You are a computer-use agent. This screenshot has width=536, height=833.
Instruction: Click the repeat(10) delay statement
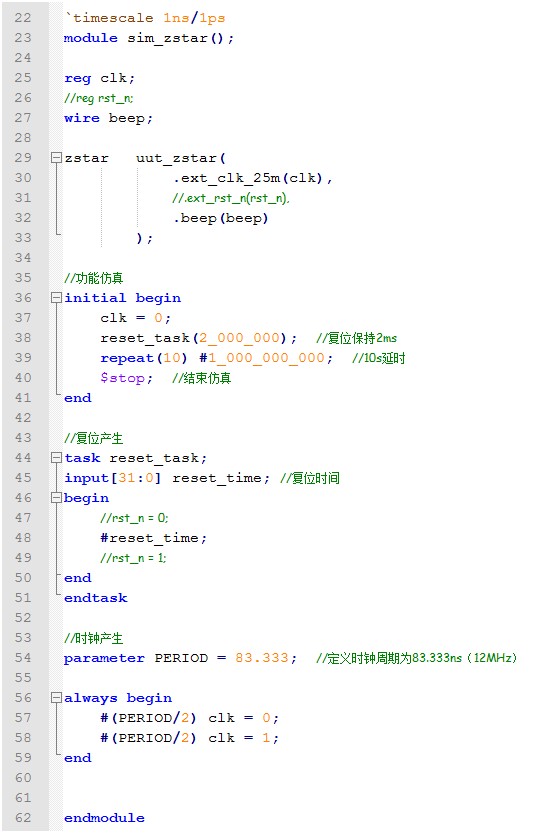click(x=217, y=359)
